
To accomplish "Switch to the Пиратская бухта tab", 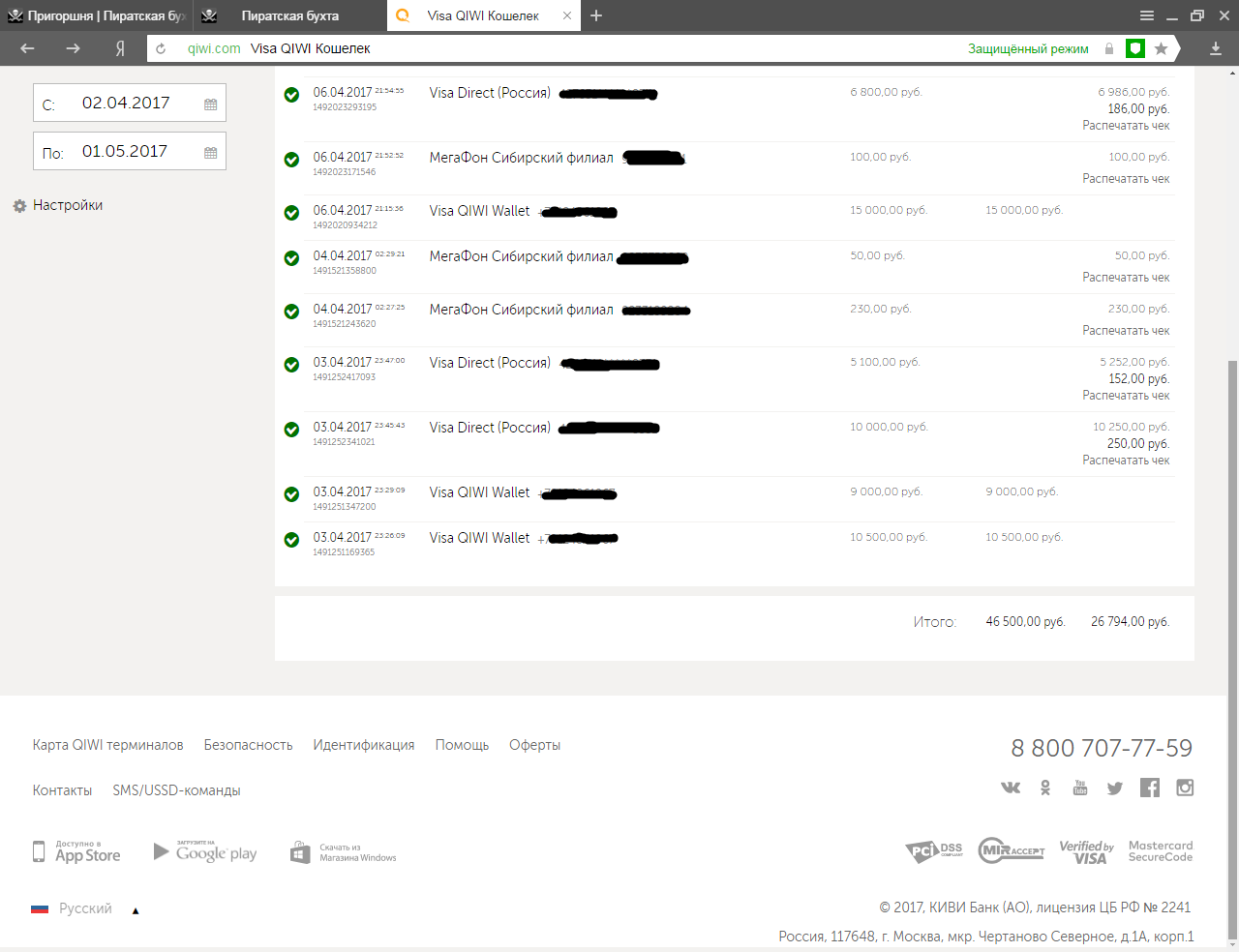I will [x=289, y=15].
